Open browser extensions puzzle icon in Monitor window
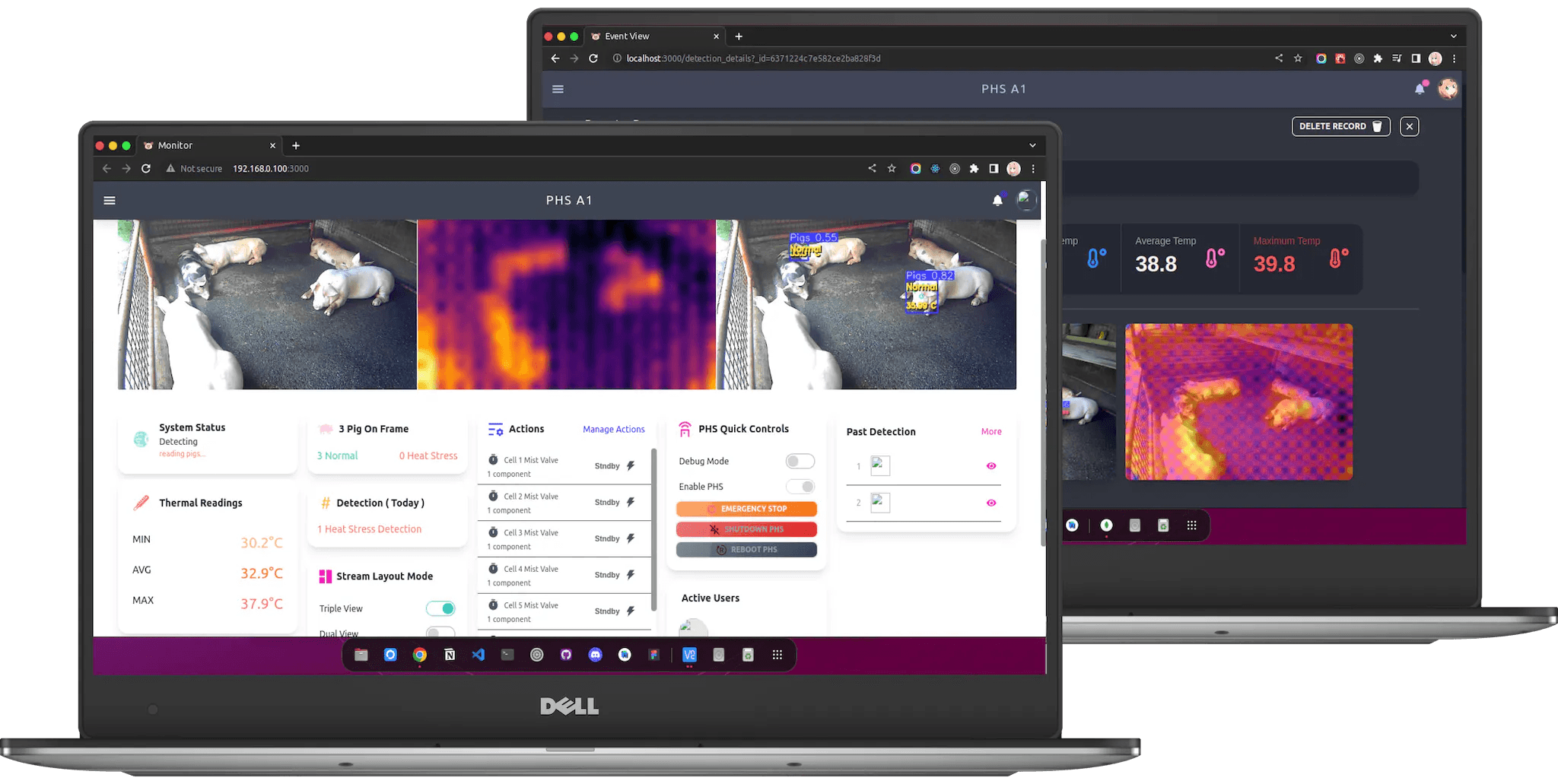 (974, 169)
